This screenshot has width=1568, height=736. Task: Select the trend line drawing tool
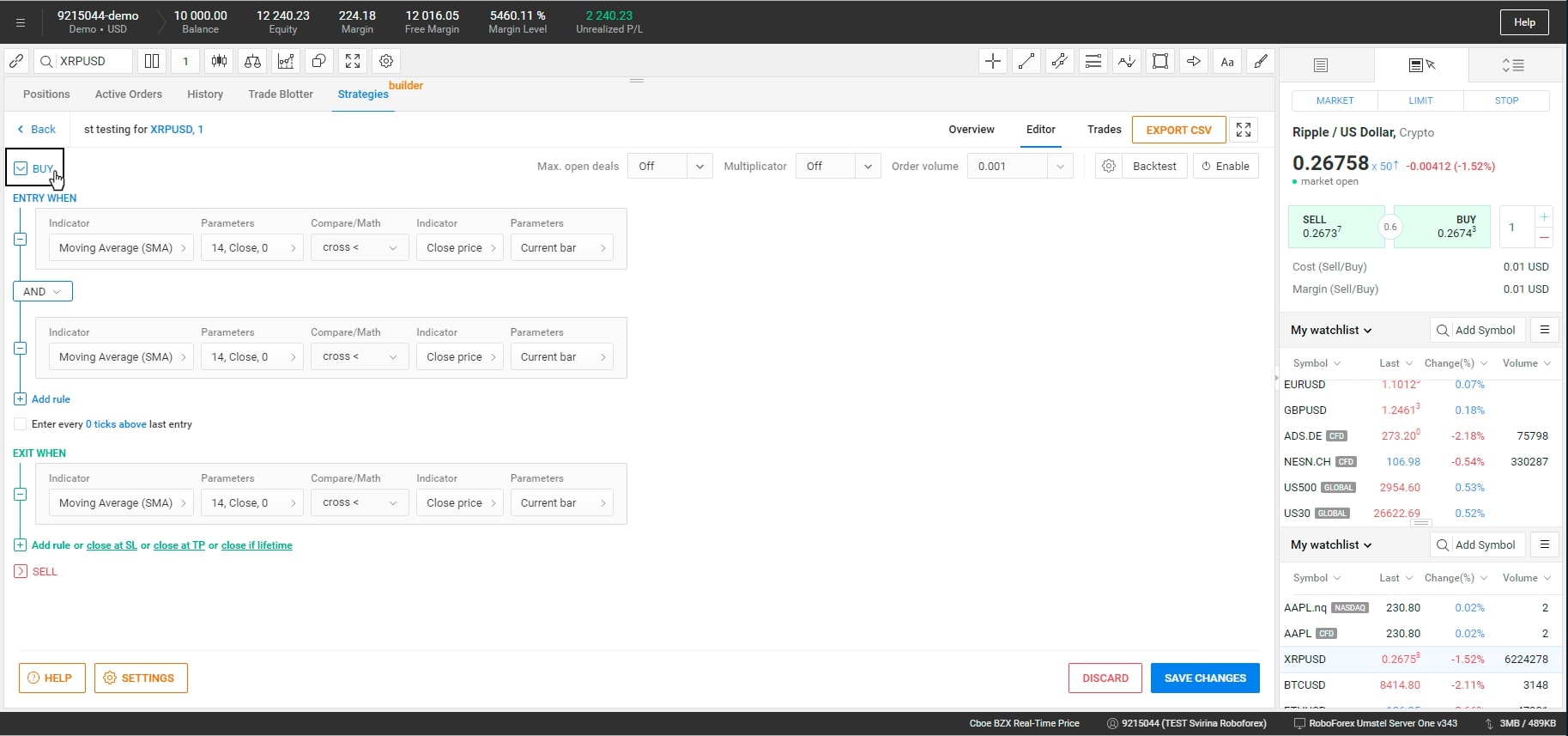click(x=1026, y=61)
